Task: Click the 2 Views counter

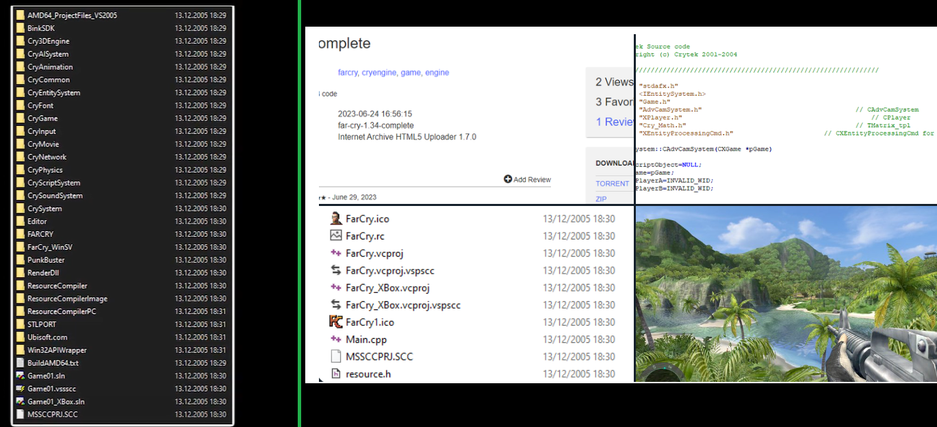Action: coord(614,82)
